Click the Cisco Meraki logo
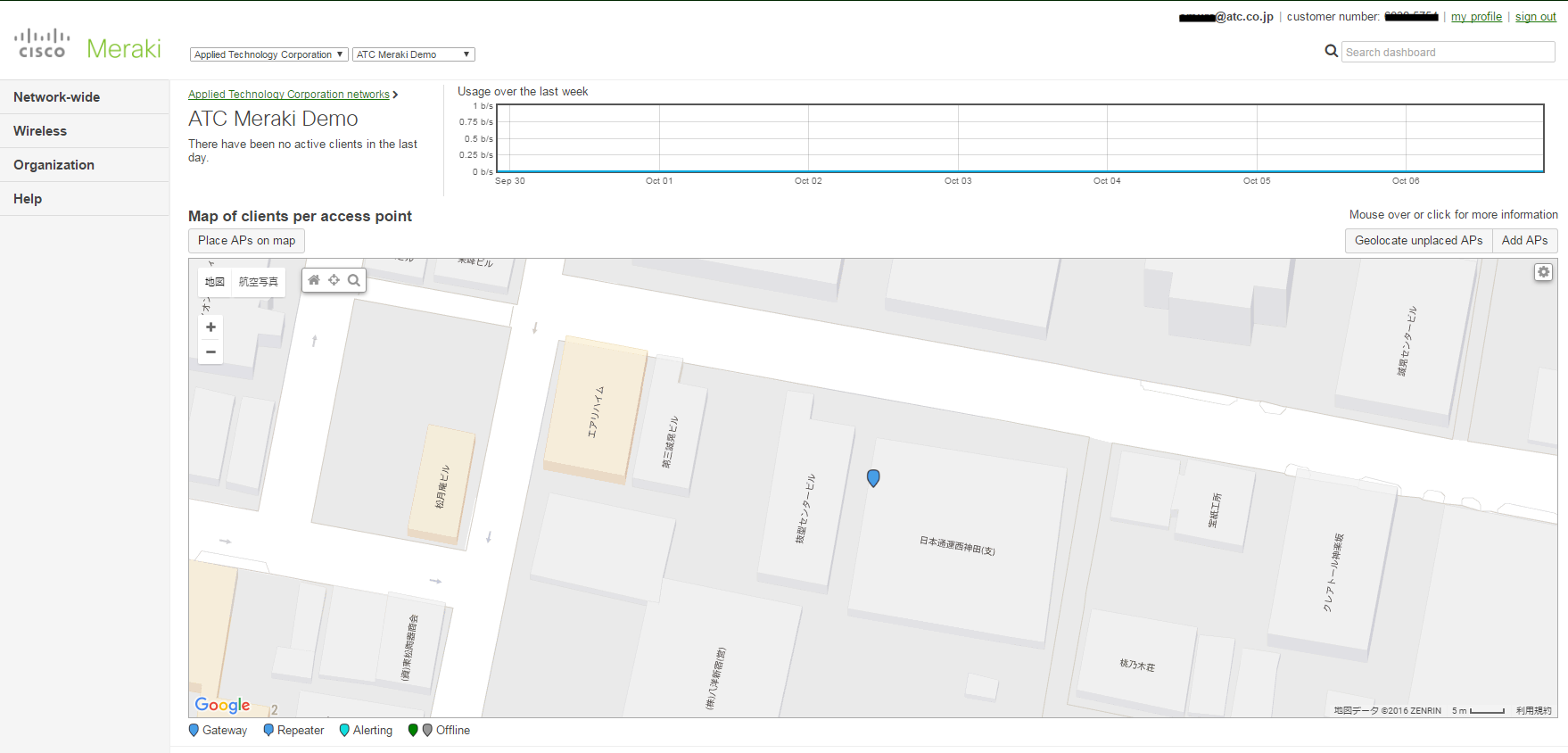The image size is (1568, 753). point(87,45)
